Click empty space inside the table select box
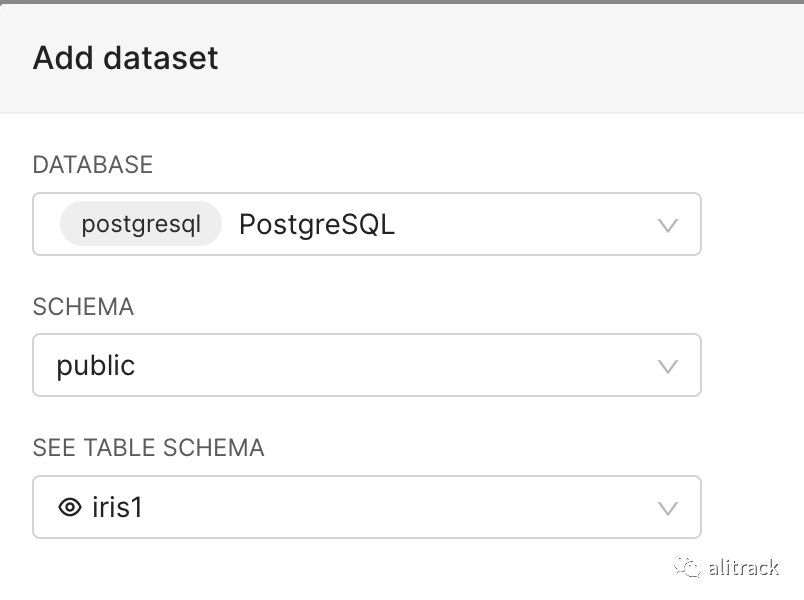 [x=400, y=507]
